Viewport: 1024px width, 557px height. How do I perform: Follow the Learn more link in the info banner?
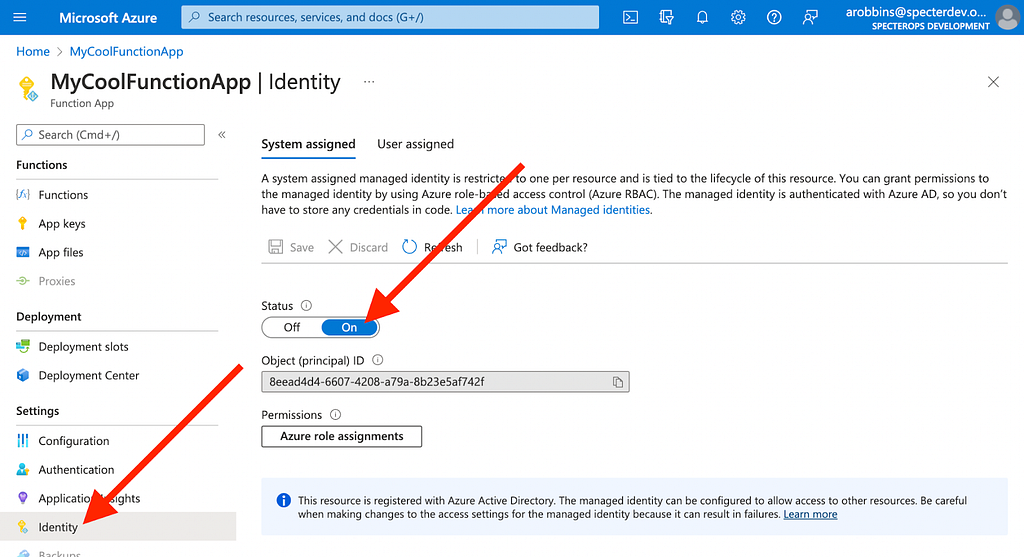click(810, 515)
